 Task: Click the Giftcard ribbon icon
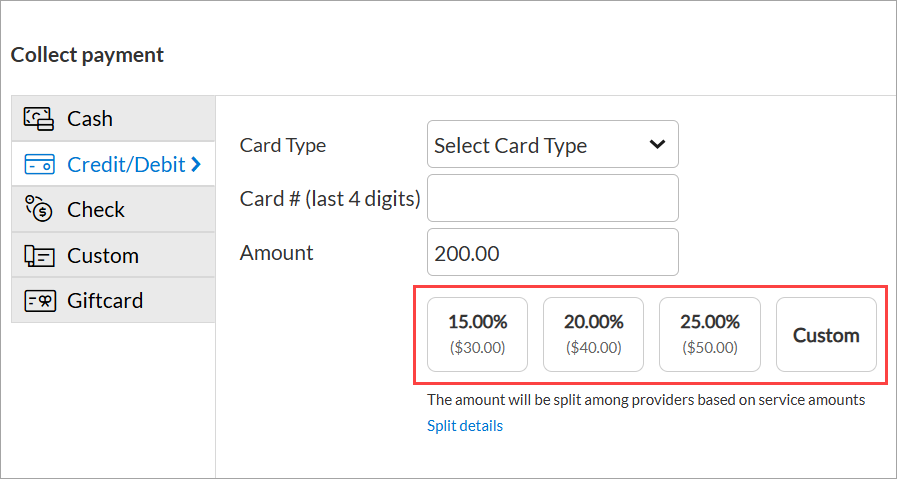coord(39,300)
